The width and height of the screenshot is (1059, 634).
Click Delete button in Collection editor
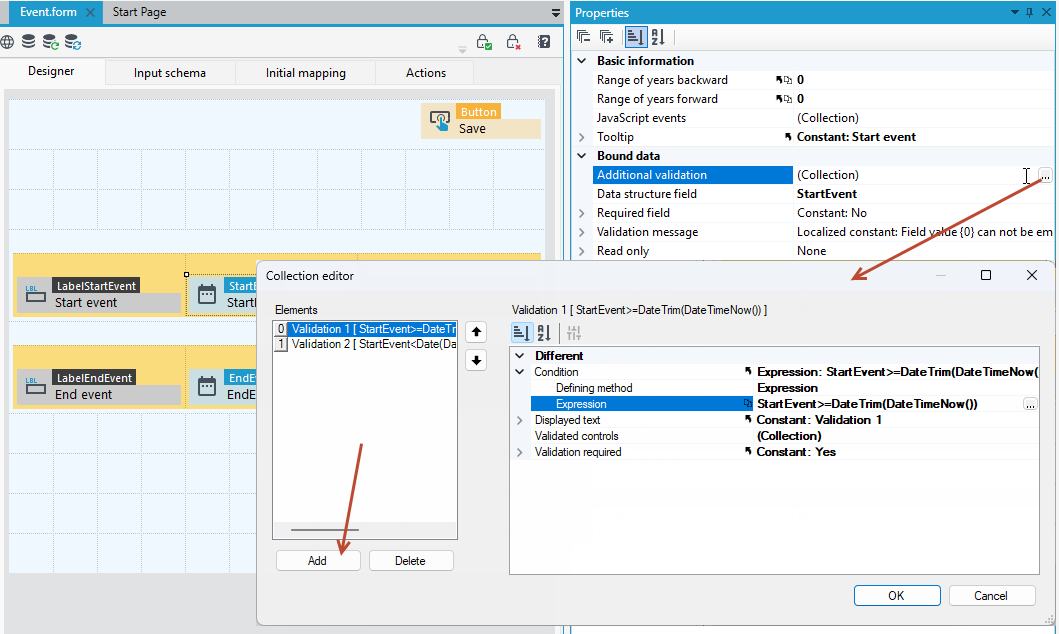tap(411, 561)
